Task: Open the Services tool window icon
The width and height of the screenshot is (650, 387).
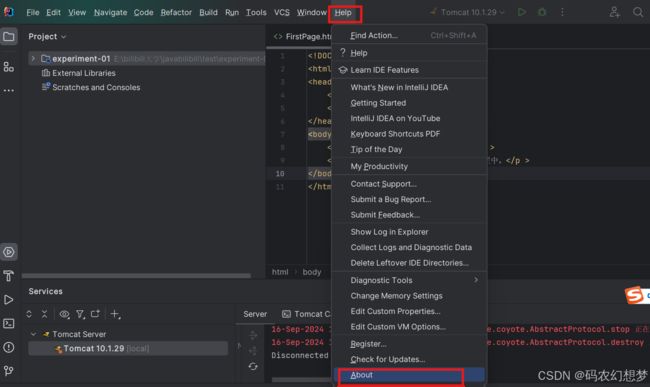Action: pos(9,252)
